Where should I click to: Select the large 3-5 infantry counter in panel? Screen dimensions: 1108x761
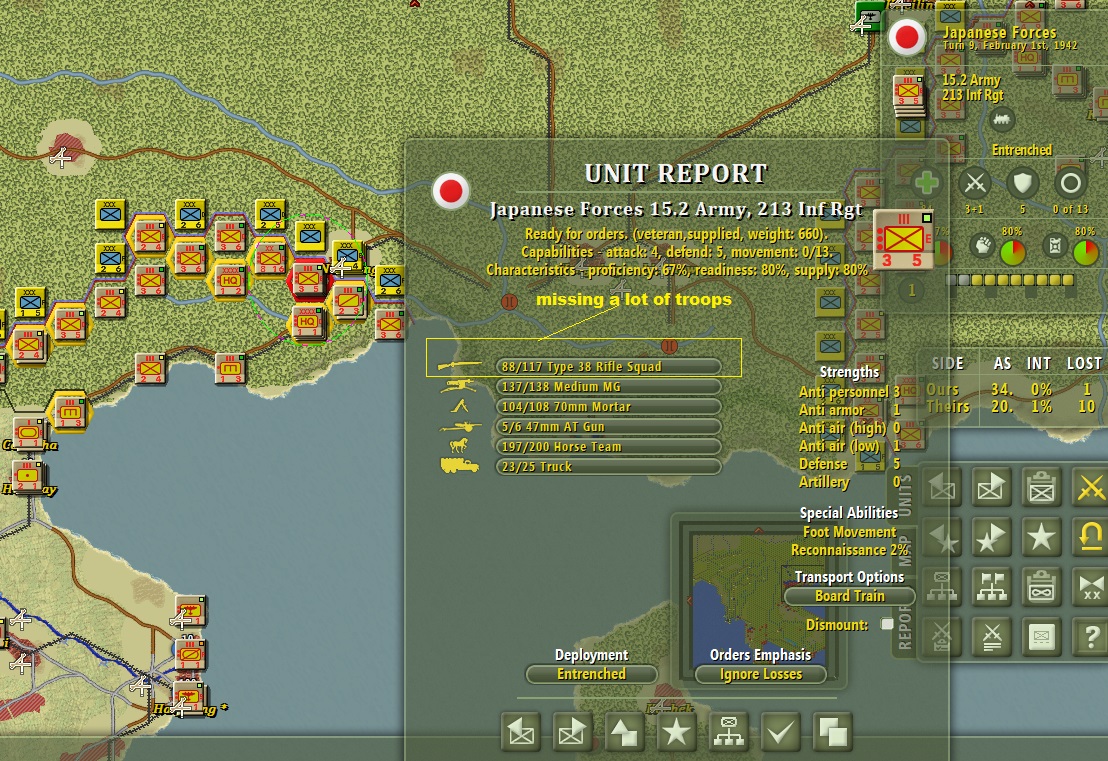point(904,240)
